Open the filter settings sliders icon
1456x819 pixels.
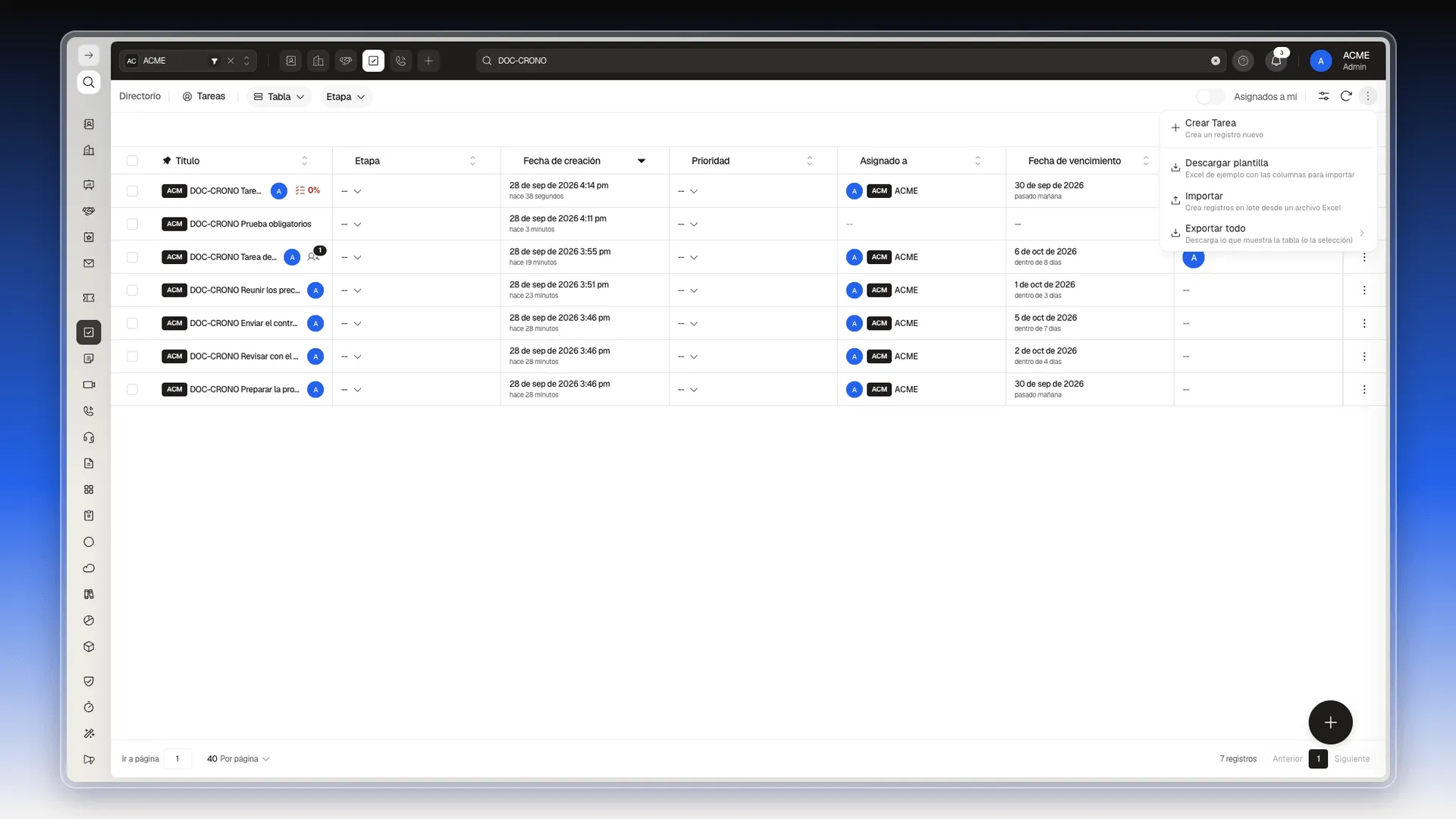coord(1323,96)
